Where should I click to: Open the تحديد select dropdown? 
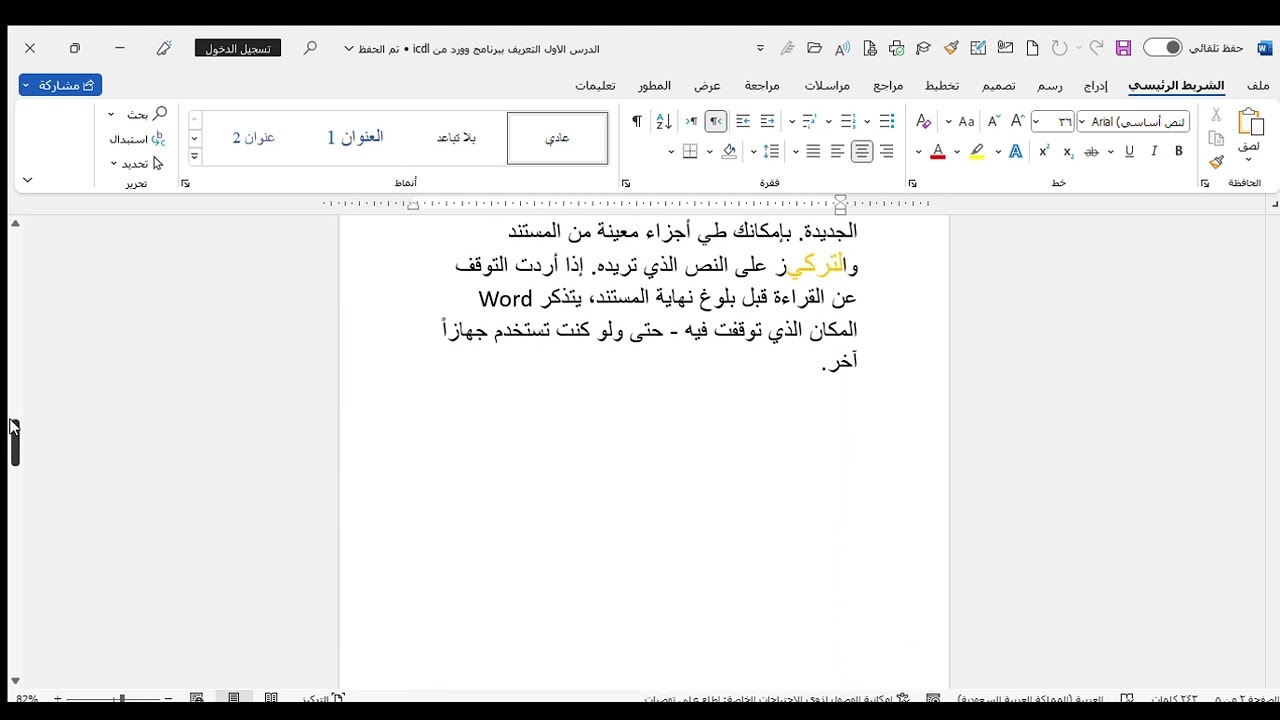(x=114, y=163)
